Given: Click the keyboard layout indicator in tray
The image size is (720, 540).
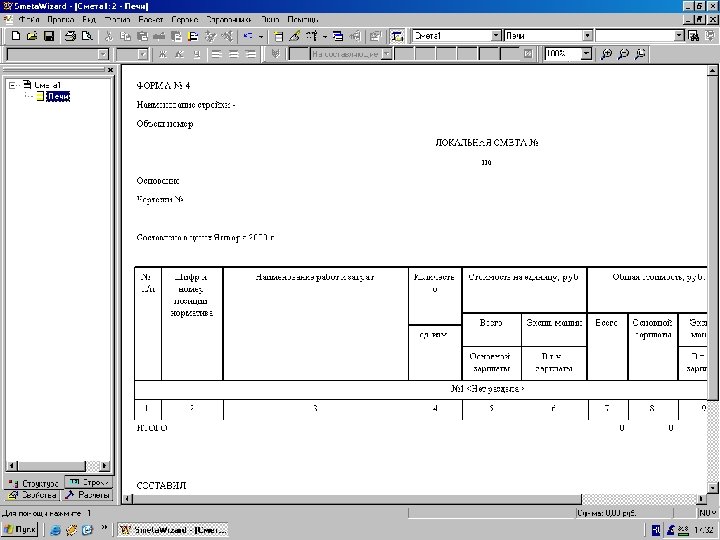Looking at the screenshot, I should tap(656, 530).
